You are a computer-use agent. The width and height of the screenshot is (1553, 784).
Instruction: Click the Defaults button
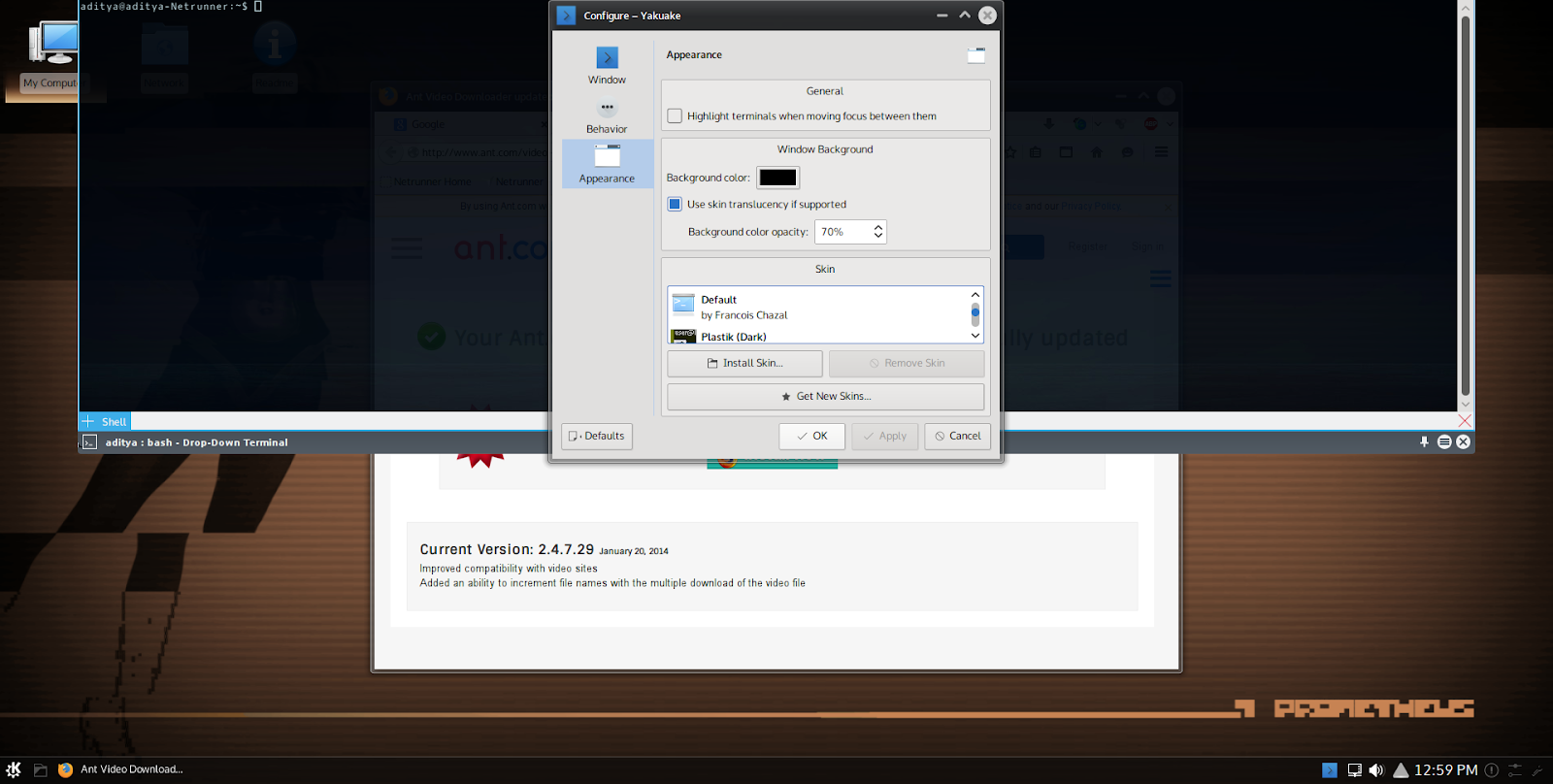click(x=597, y=436)
